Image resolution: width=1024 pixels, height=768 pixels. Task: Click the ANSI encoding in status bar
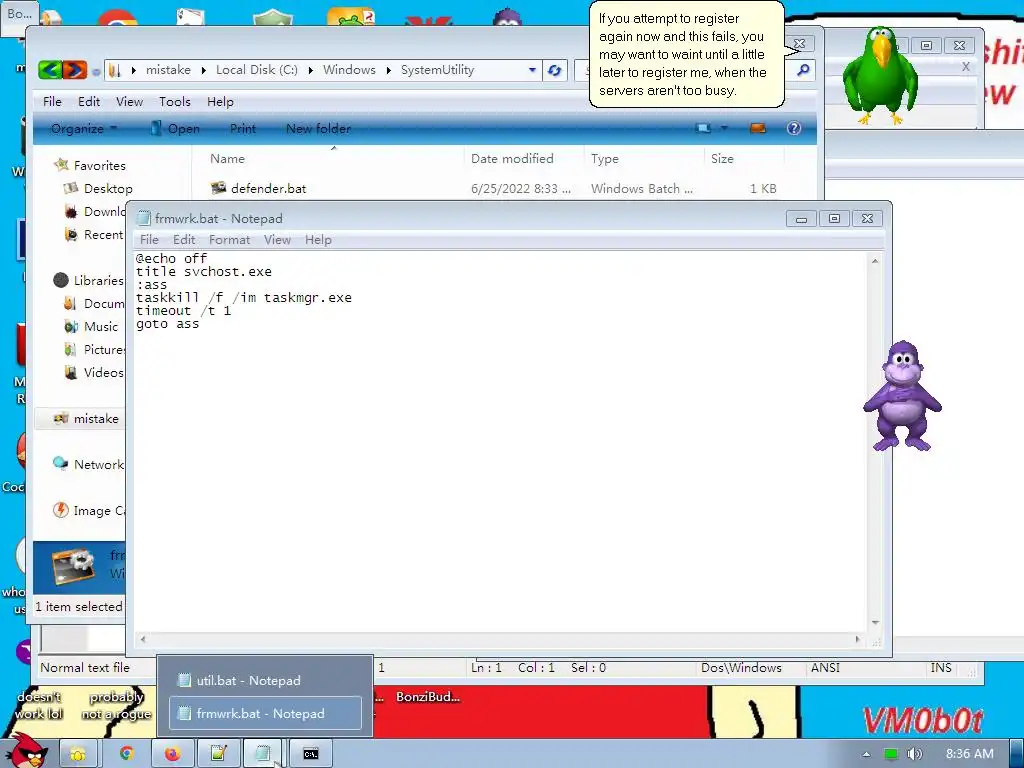825,668
